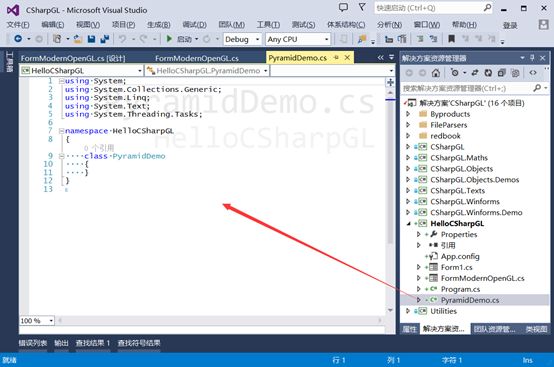
Task: Switch to FormModernOpenGL.cs [设计] tab
Action: [x=73, y=58]
